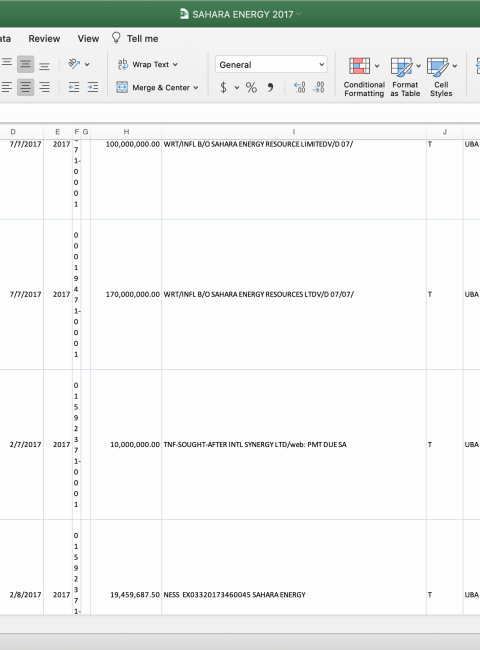Open the Wrap Text dropdown arrow
The width and height of the screenshot is (480, 650).
coord(175,64)
